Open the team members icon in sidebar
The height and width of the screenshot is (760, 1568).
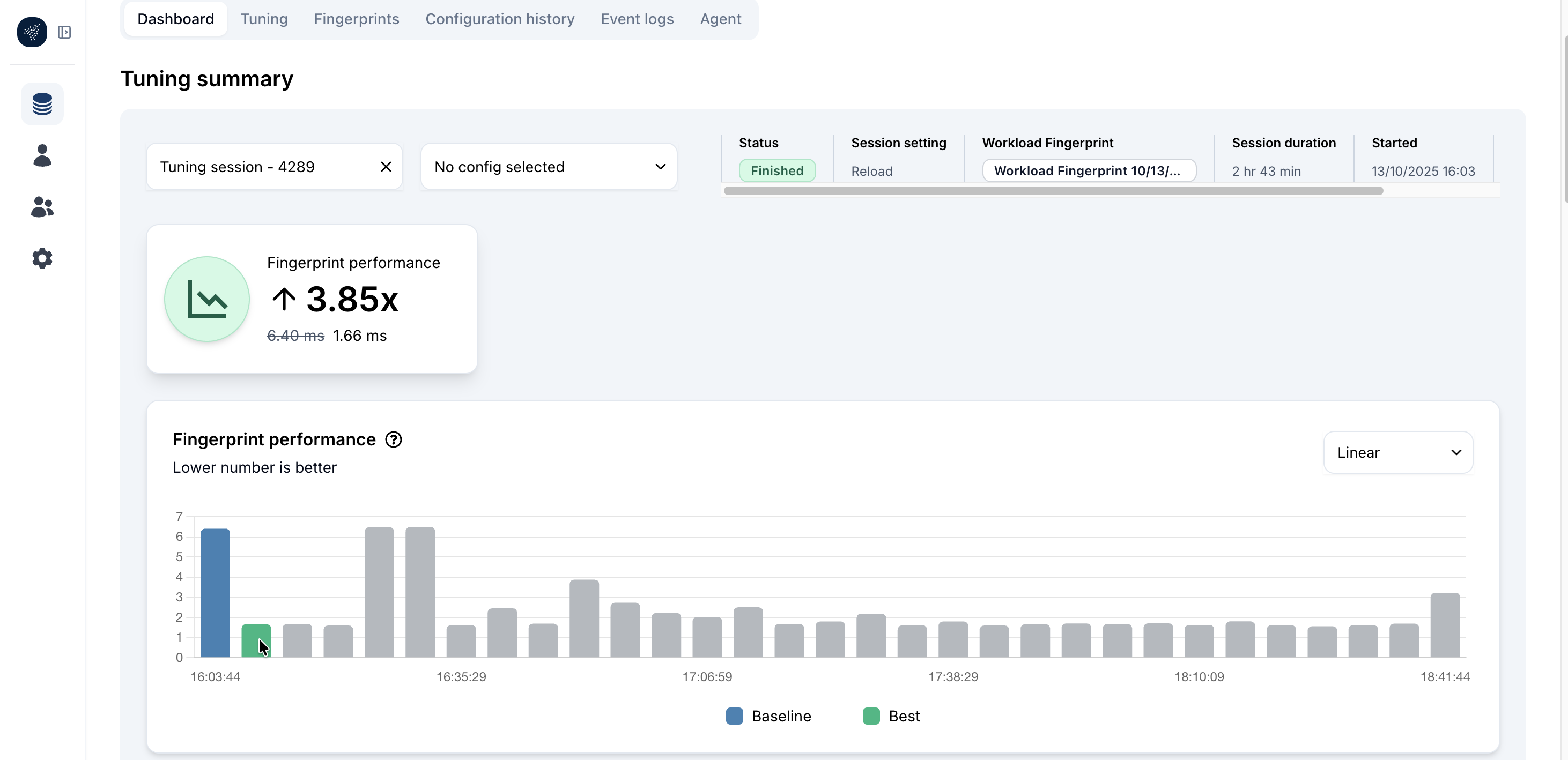click(42, 207)
